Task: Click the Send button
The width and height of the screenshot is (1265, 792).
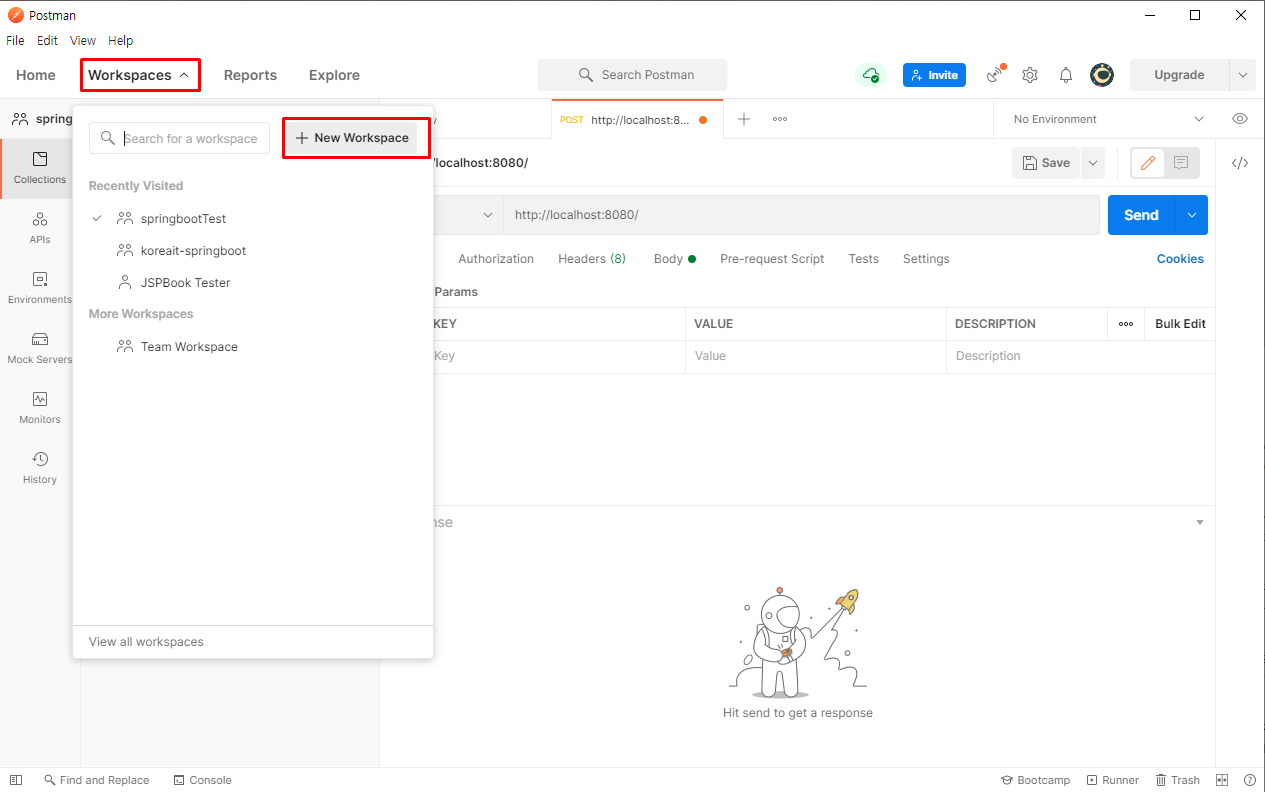Action: click(1141, 215)
